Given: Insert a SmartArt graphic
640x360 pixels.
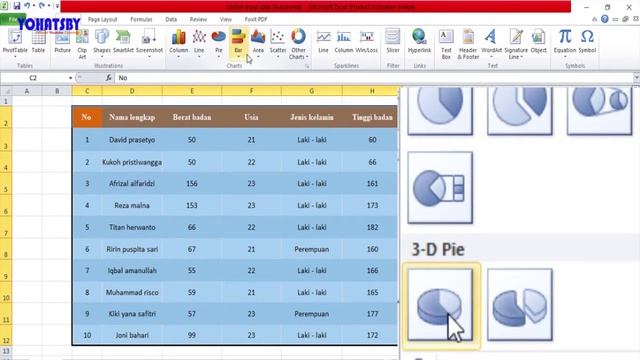Looking at the screenshot, I should click(x=123, y=42).
